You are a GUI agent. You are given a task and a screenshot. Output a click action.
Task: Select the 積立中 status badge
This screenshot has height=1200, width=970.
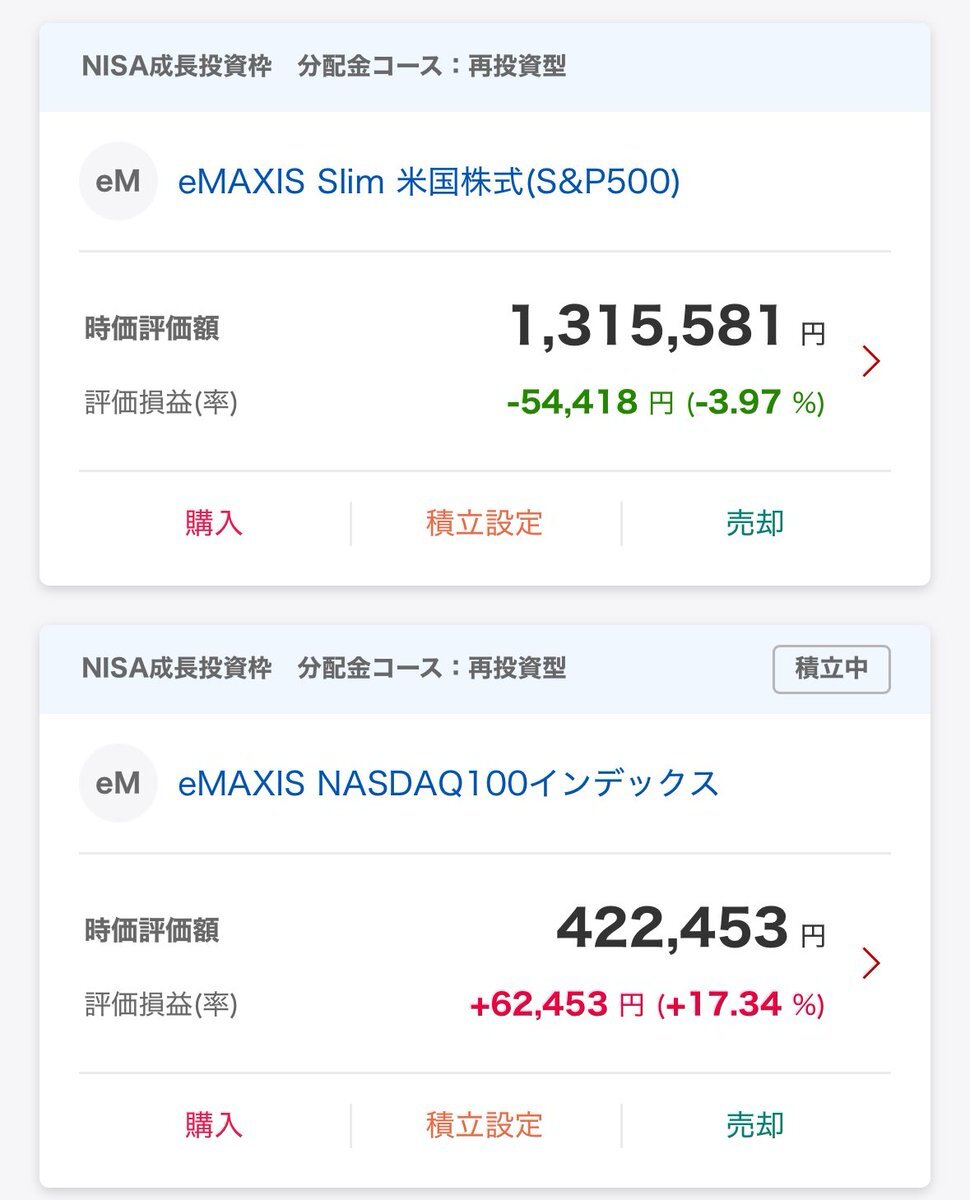tap(831, 669)
